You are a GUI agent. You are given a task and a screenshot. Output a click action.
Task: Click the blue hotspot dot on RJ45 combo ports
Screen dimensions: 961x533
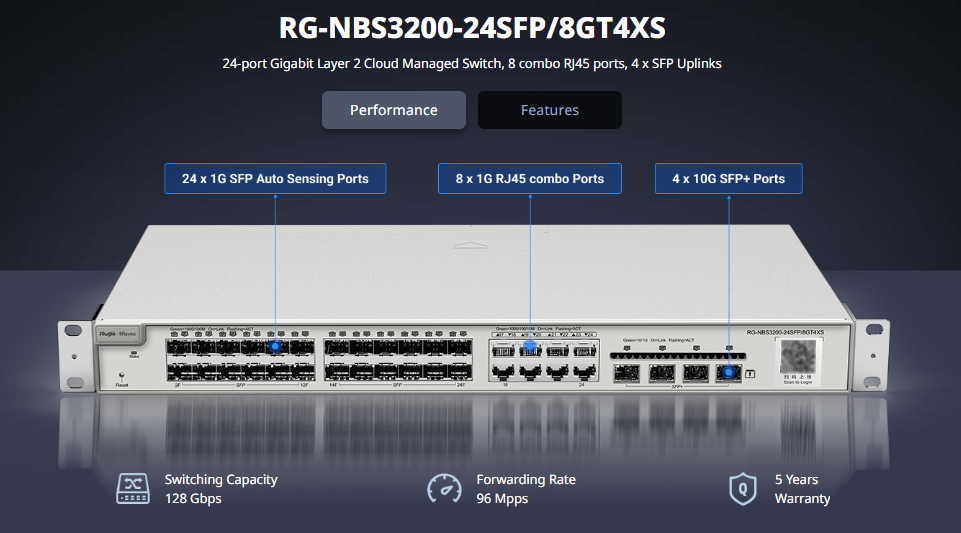pyautogui.click(x=530, y=347)
